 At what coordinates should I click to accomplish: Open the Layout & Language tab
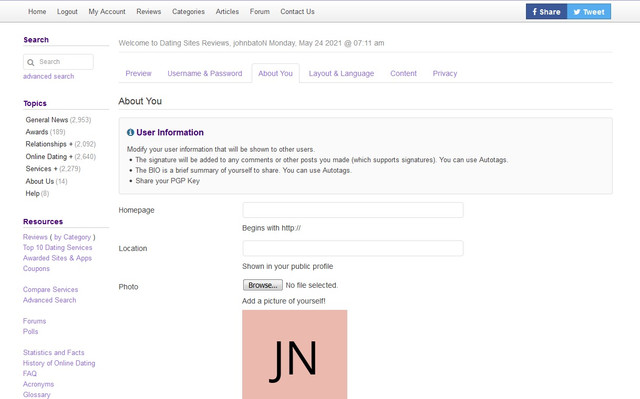click(x=341, y=73)
